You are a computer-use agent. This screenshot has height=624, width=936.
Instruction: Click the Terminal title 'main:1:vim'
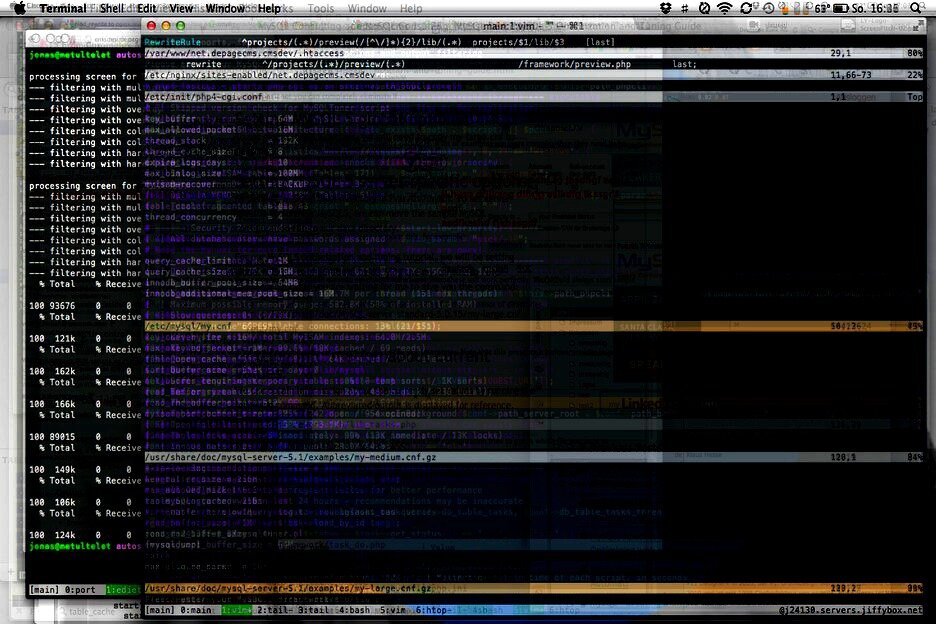click(x=509, y=26)
